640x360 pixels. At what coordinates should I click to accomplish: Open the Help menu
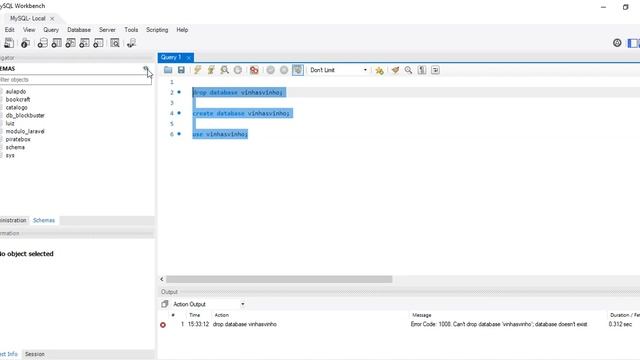point(182,30)
